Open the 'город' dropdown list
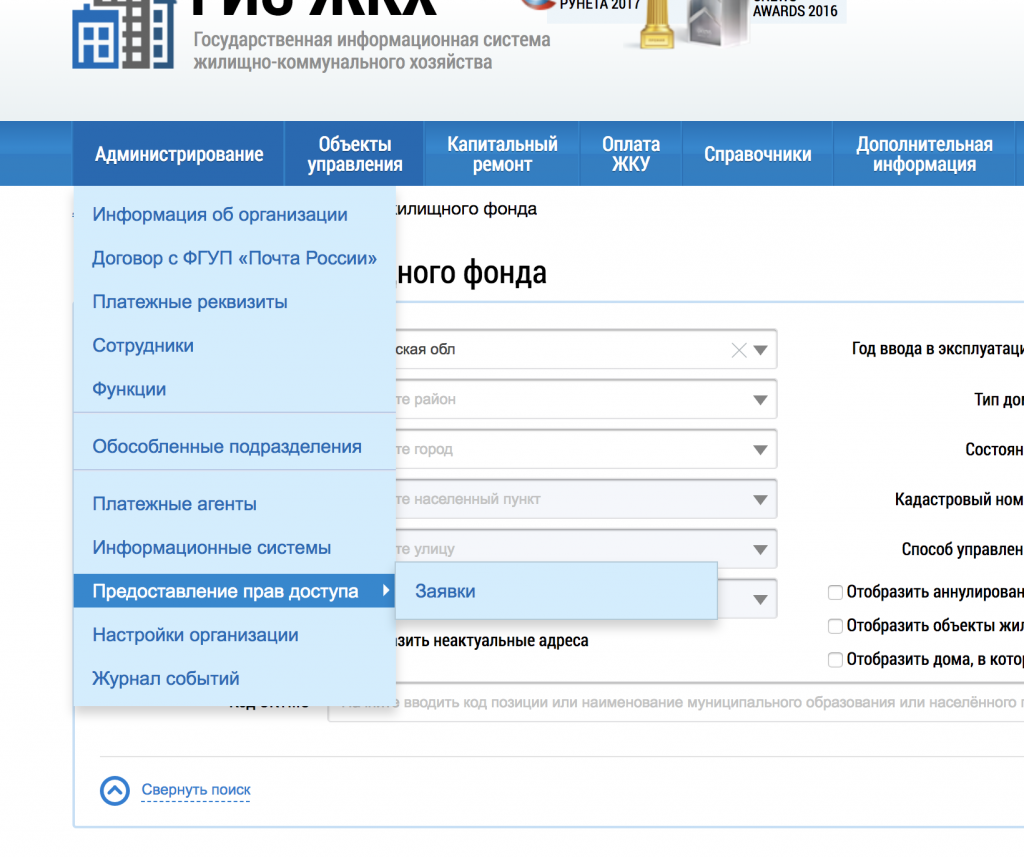 (760, 450)
